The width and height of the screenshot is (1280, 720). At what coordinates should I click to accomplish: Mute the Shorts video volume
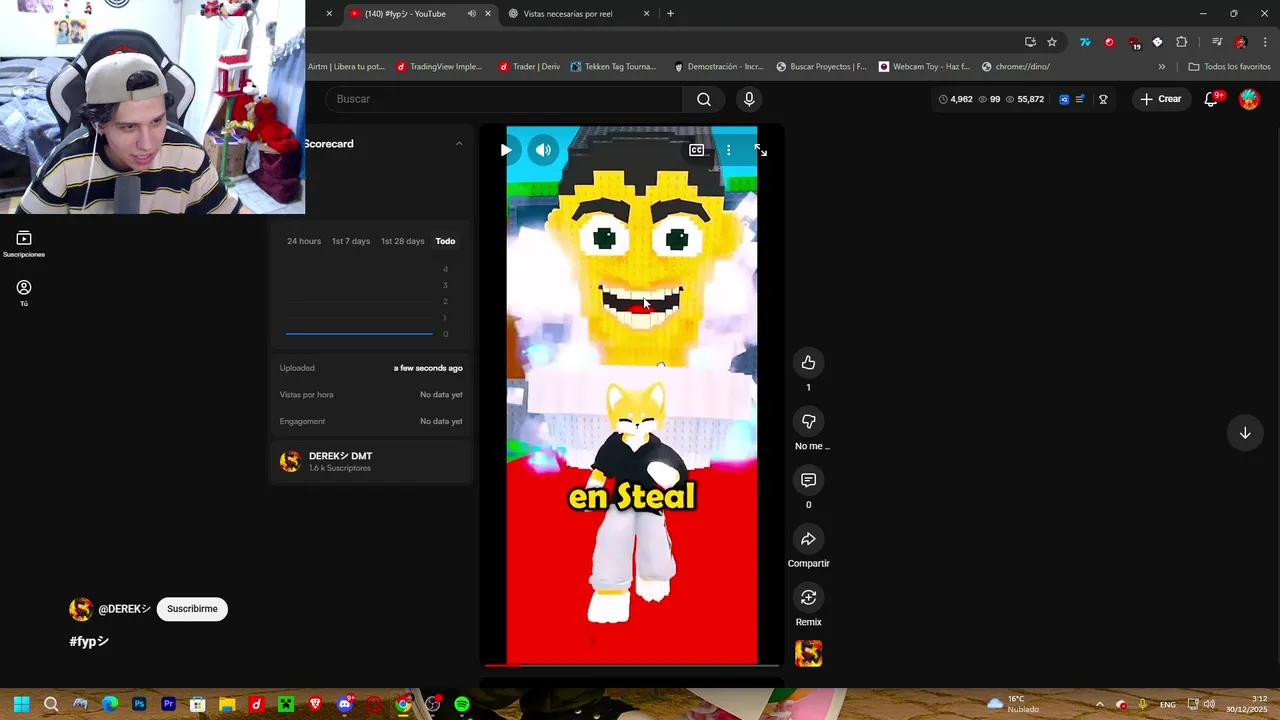point(543,150)
